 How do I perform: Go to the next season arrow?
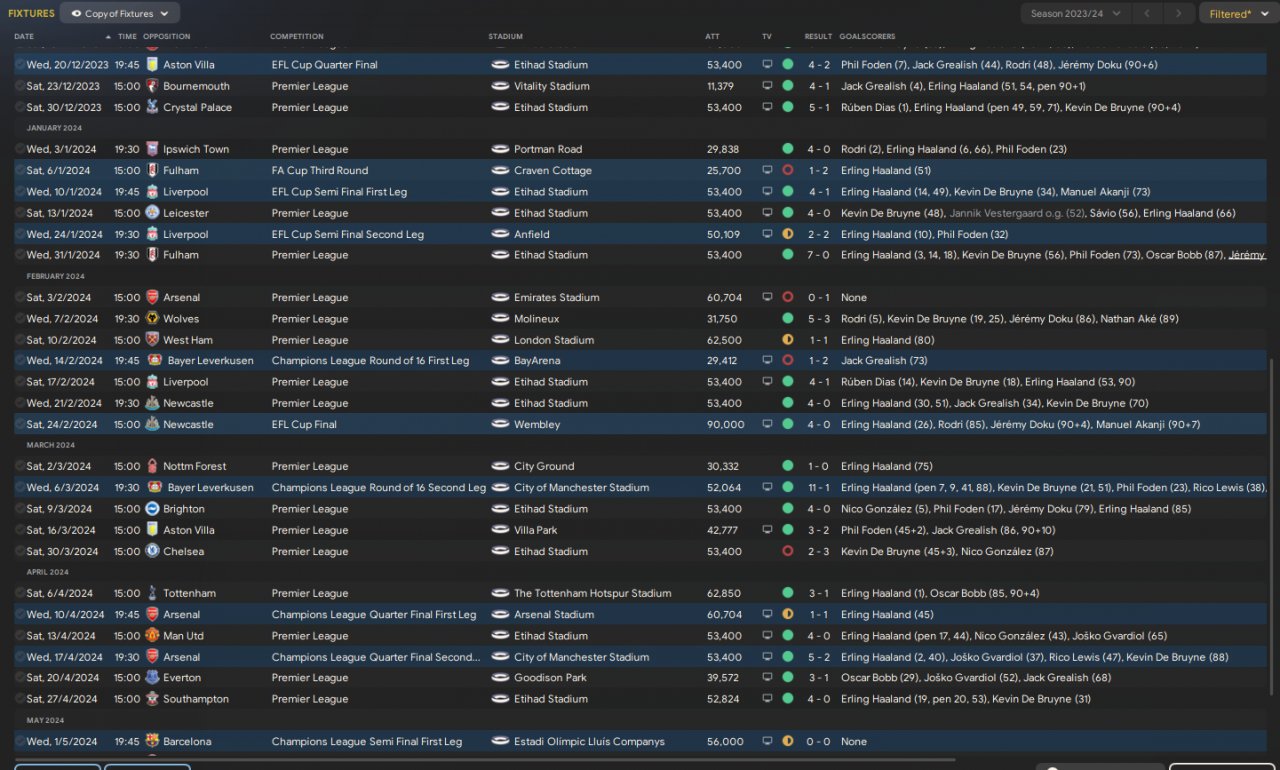click(1179, 14)
